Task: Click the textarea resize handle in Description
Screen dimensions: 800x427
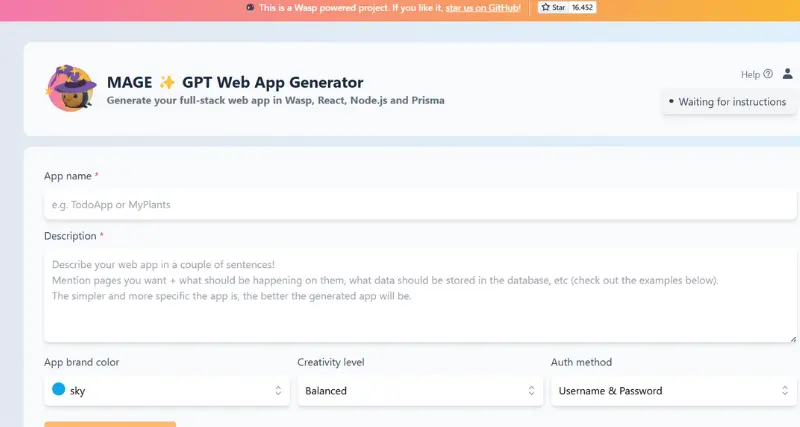Action: coord(793,338)
